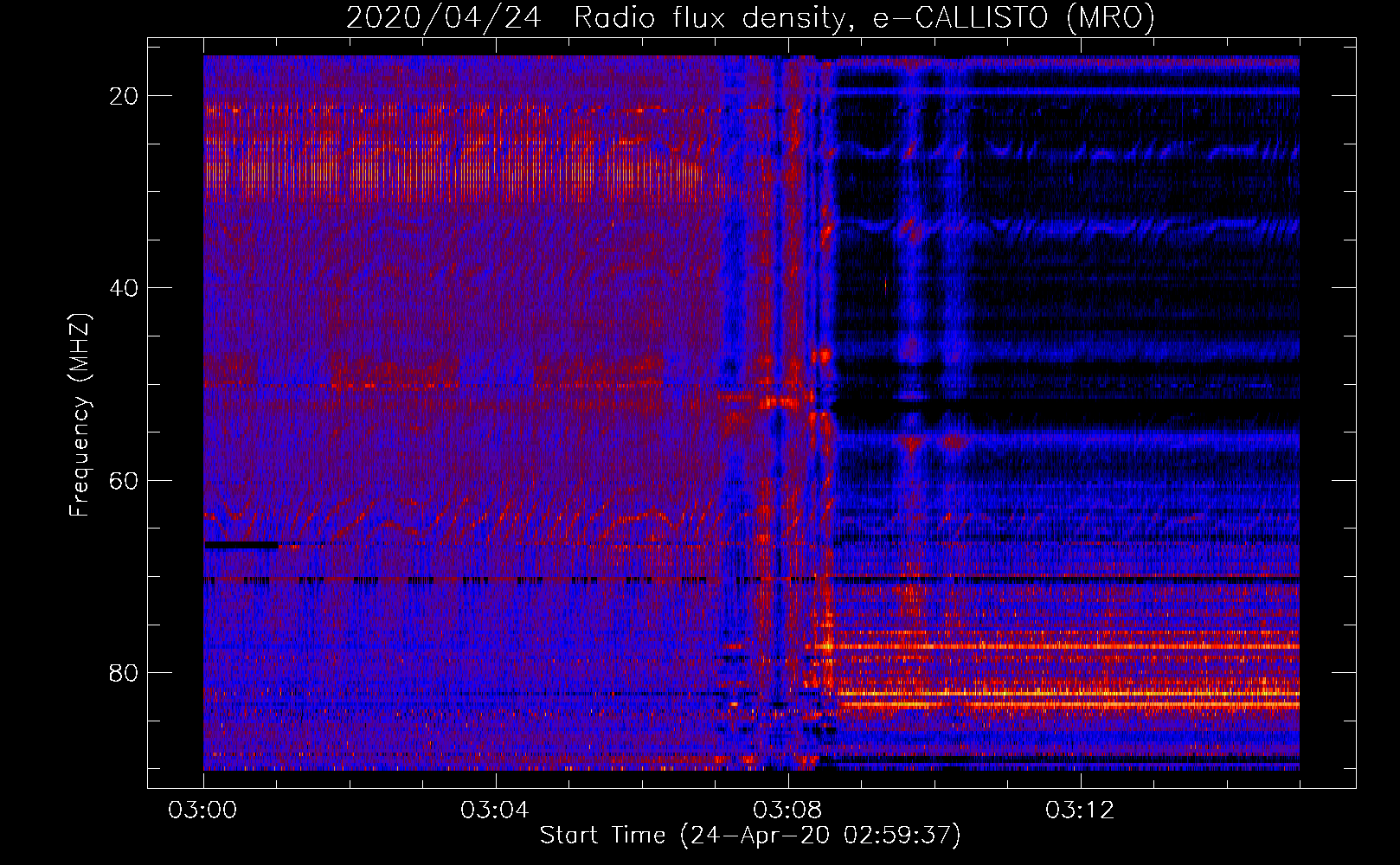Click the 40 MHz frequency tick label
Viewport: 1400px width, 865px height.
tap(125, 288)
